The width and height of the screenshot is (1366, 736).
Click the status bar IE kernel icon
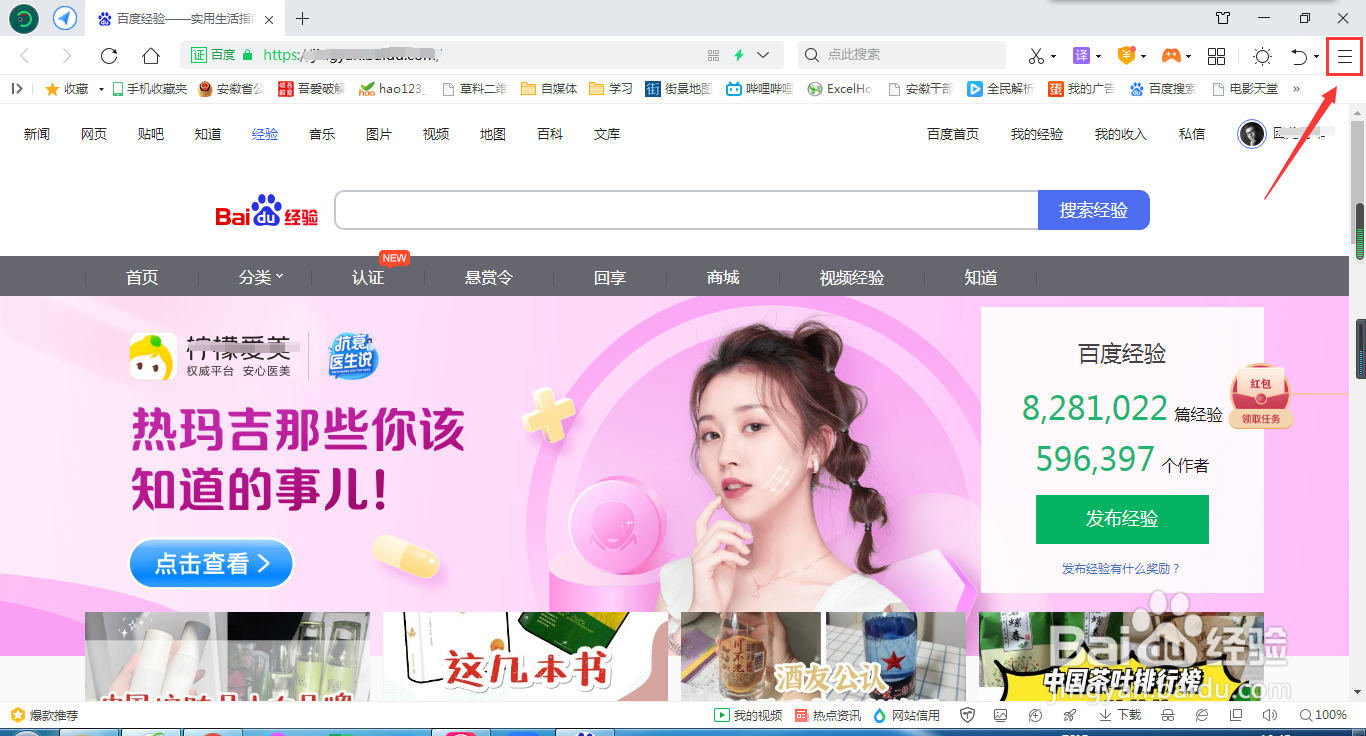(x=1202, y=715)
